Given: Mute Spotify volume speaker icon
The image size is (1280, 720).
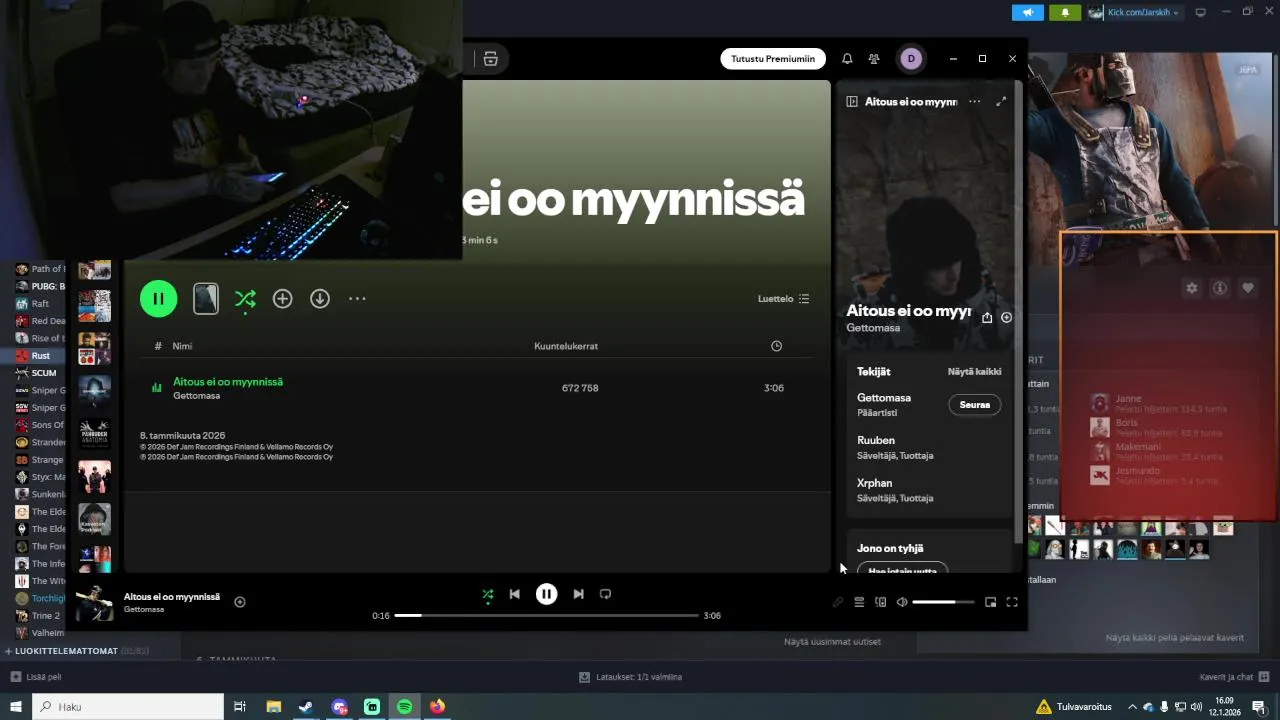Looking at the screenshot, I should 902,602.
